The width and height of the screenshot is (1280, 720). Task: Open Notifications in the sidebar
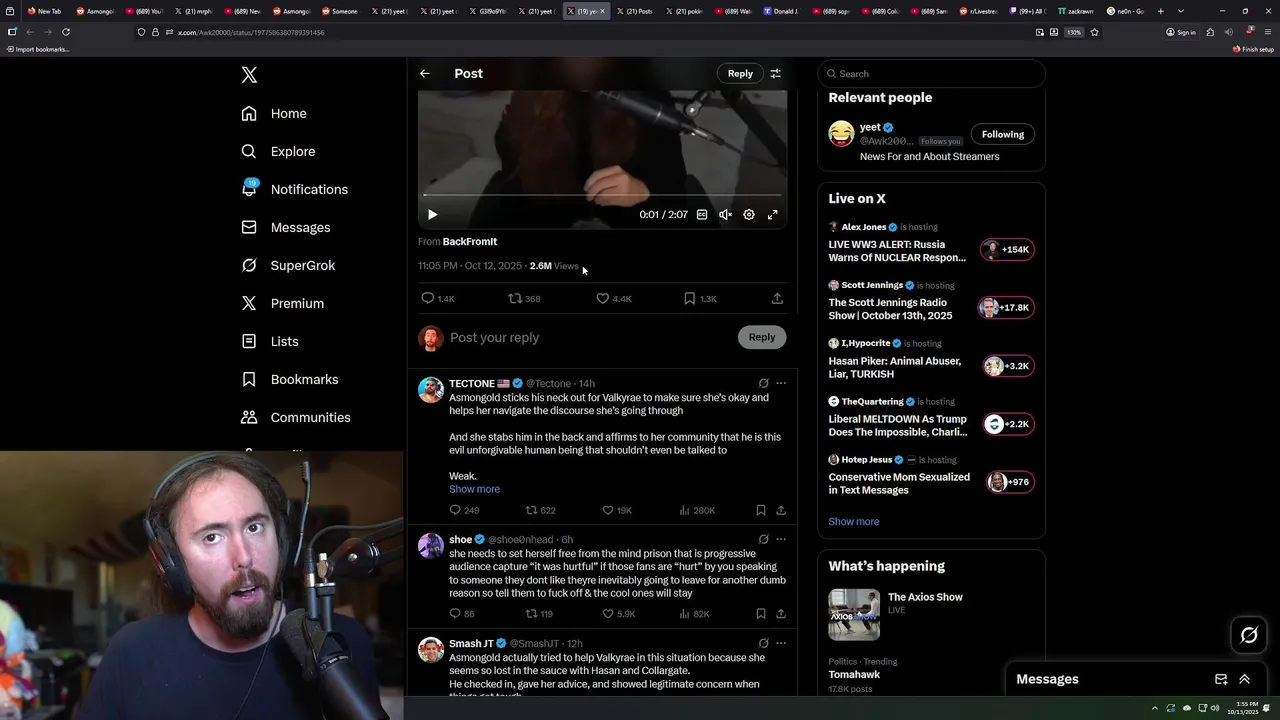[294, 190]
